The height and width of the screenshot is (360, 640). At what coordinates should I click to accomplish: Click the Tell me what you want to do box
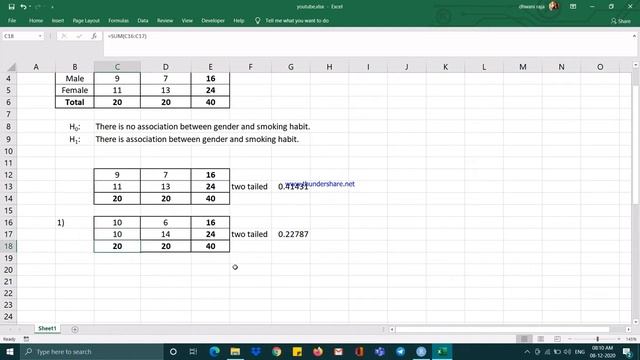[x=297, y=20]
